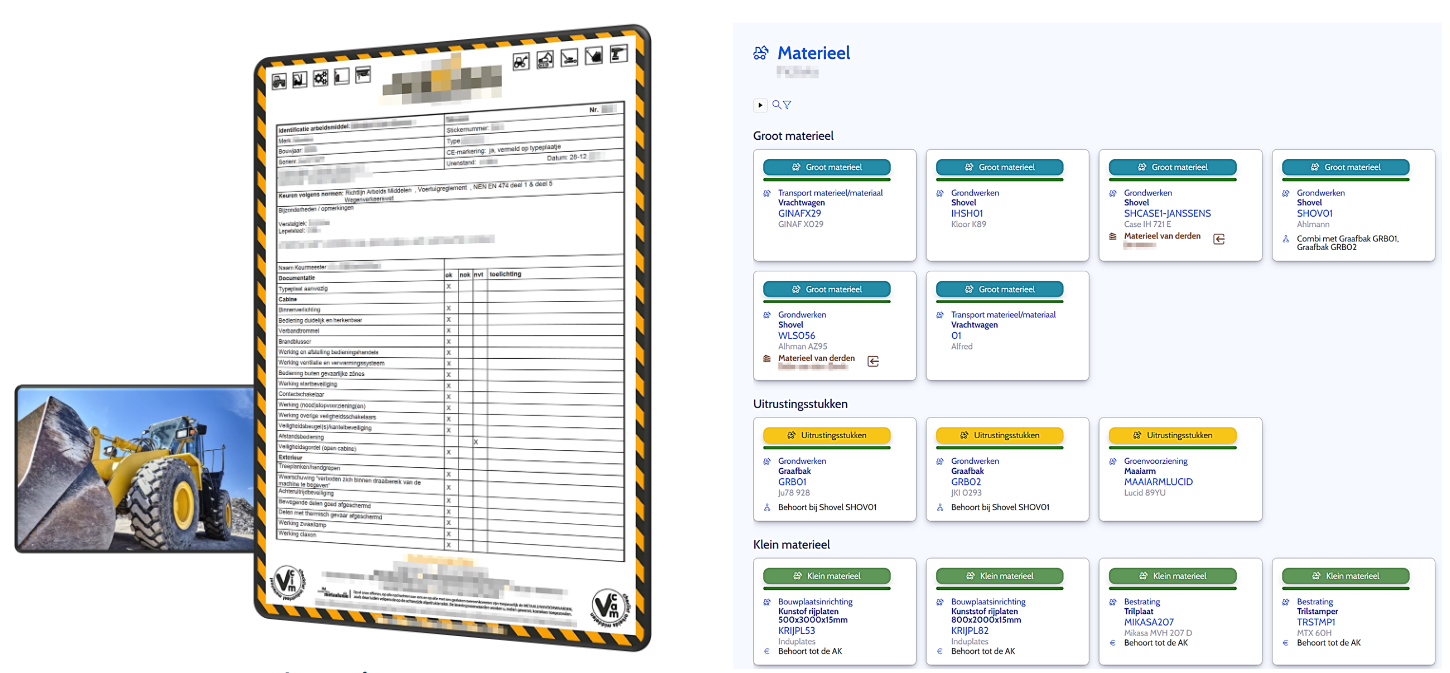
Task: Open the Vrachtwagen 01 Alfred card
Action: 1008,330
